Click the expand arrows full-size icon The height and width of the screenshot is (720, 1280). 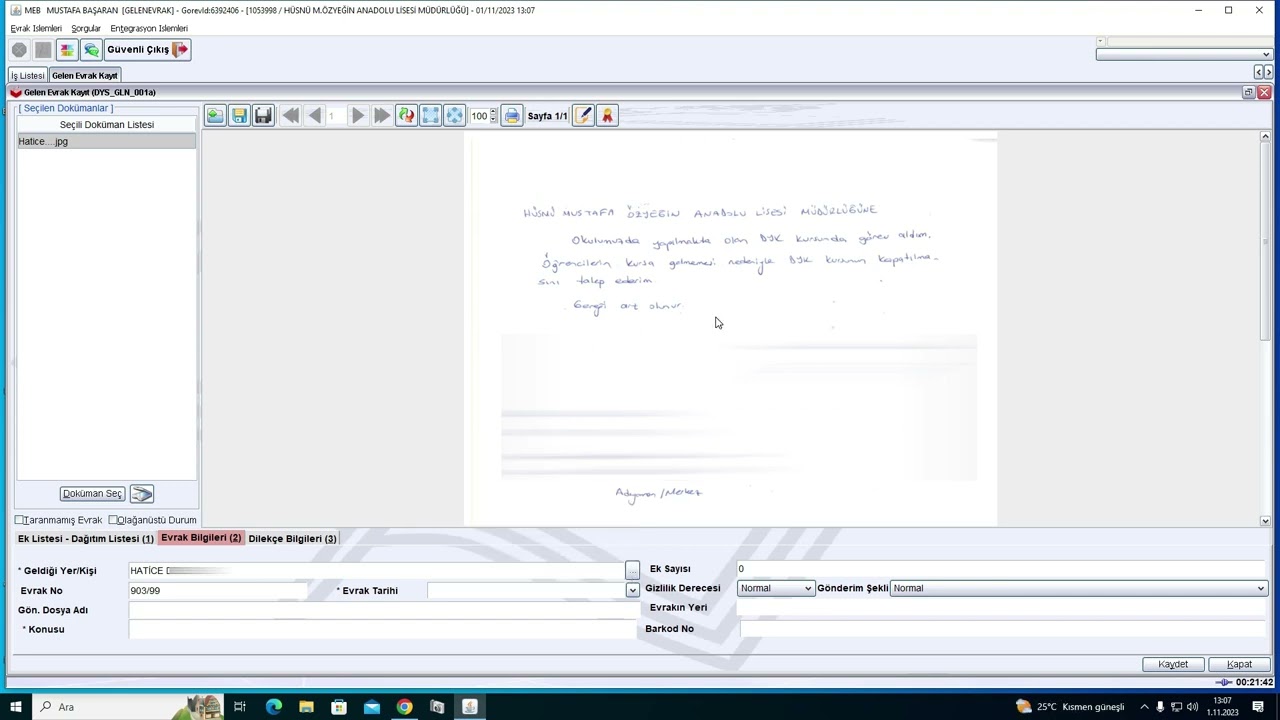(x=454, y=116)
